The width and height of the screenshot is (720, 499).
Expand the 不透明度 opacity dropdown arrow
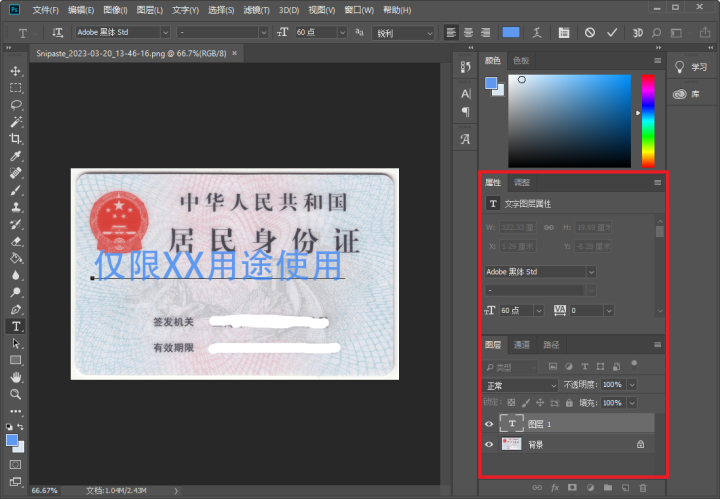tap(632, 385)
